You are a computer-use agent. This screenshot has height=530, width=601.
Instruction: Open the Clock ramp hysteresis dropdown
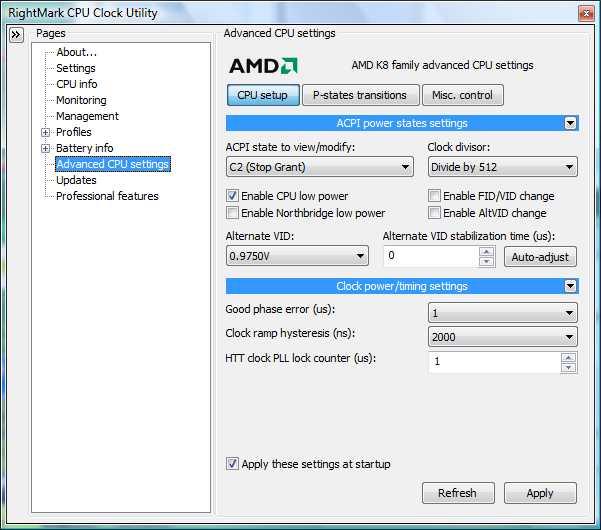(x=502, y=337)
